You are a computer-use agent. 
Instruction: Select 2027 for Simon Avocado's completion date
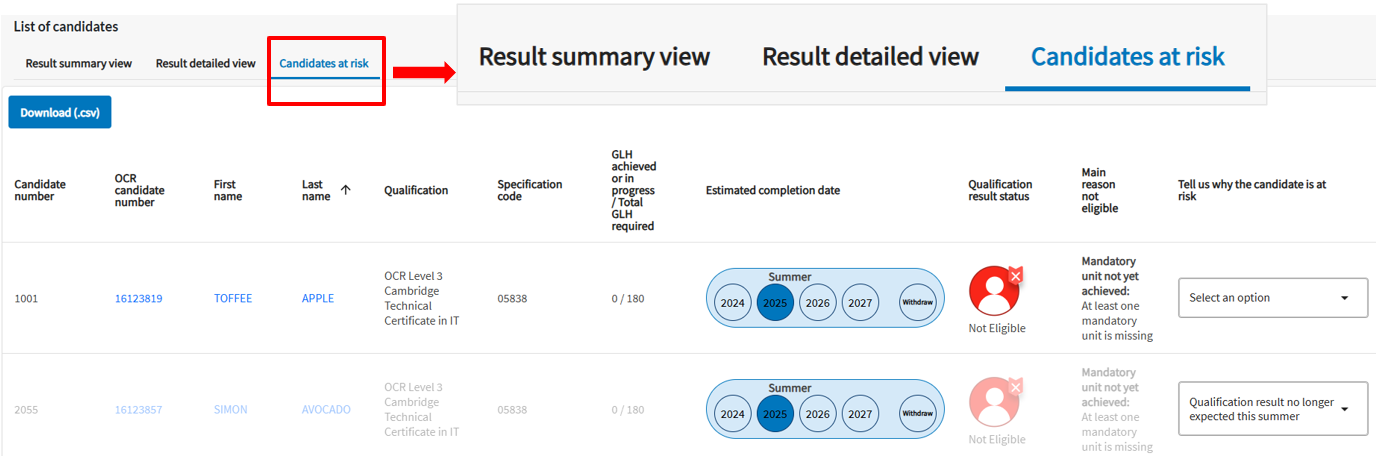pos(860,414)
